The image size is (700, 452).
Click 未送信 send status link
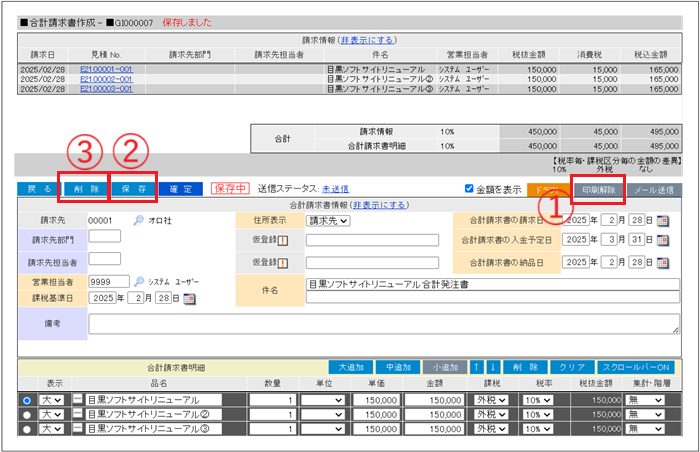tap(336, 188)
